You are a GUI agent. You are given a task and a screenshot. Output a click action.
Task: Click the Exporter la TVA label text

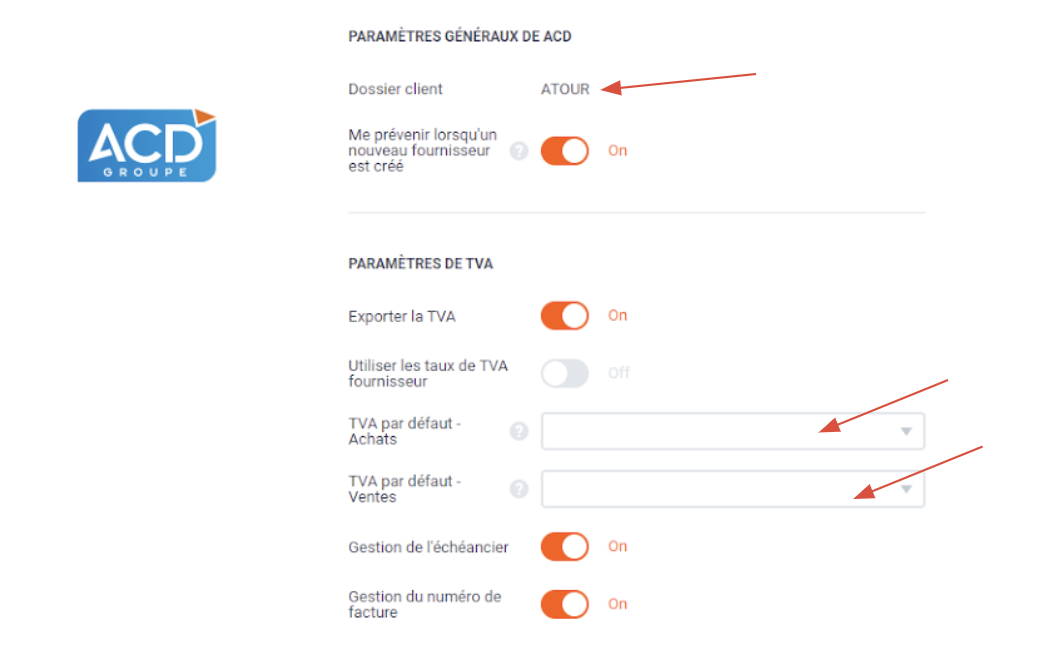(402, 317)
